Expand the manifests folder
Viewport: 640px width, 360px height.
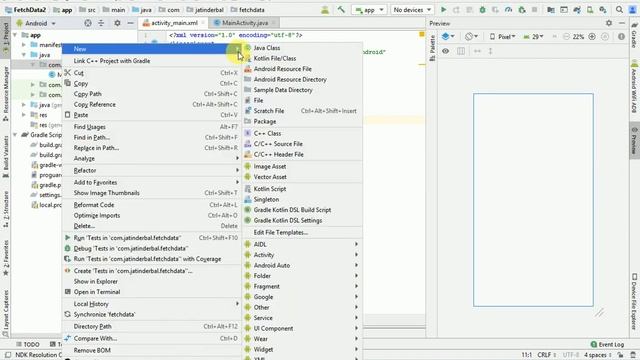[24, 44]
